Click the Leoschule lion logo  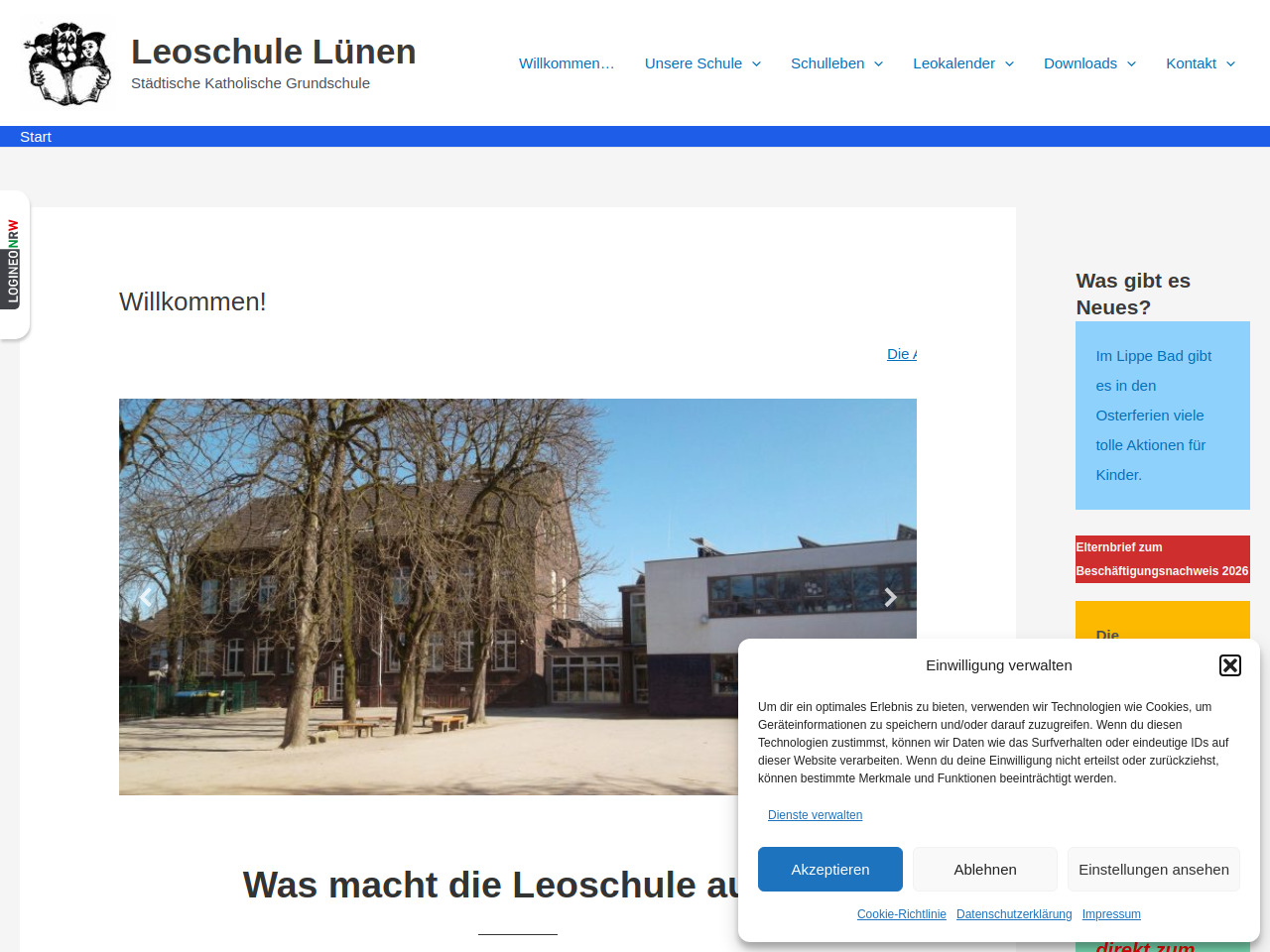click(x=67, y=63)
